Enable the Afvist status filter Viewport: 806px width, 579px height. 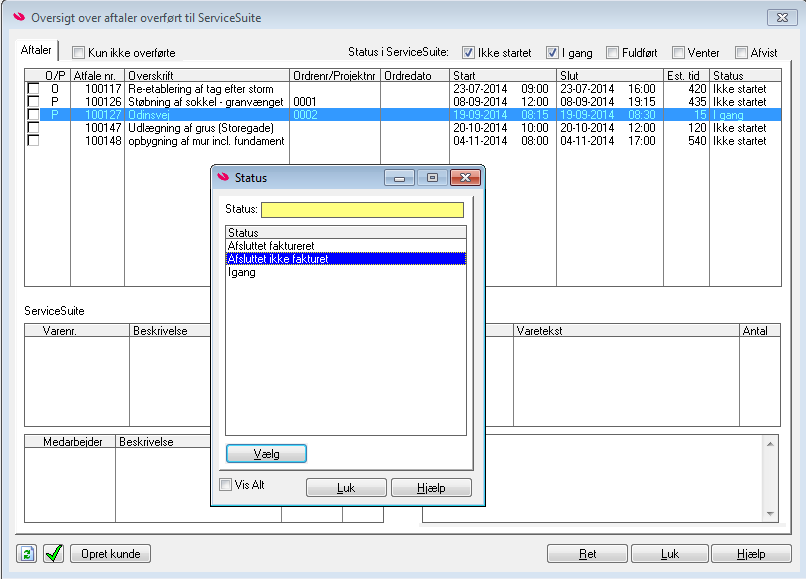pyautogui.click(x=741, y=52)
